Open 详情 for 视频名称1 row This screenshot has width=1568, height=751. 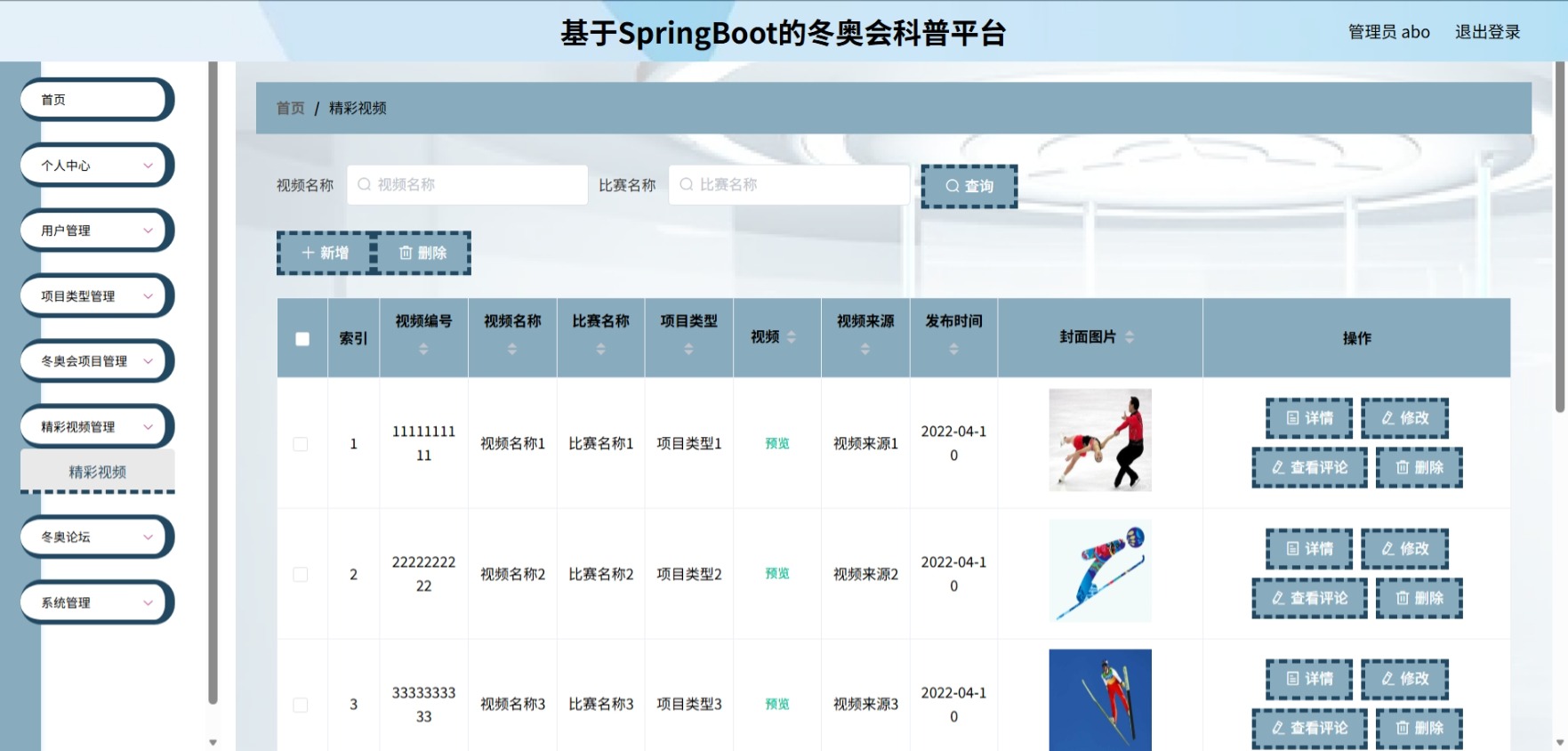[x=1309, y=418]
